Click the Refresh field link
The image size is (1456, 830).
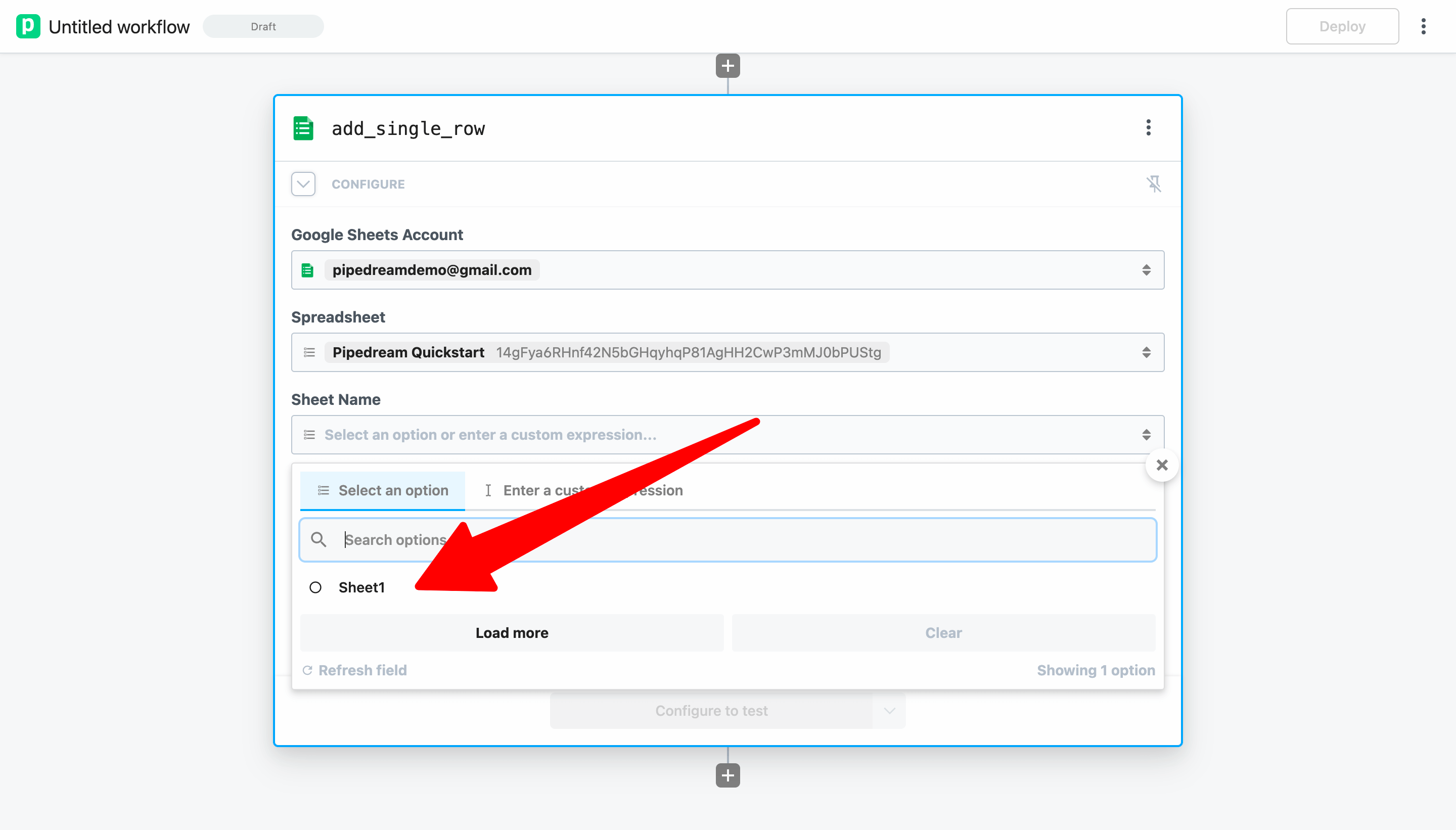355,670
